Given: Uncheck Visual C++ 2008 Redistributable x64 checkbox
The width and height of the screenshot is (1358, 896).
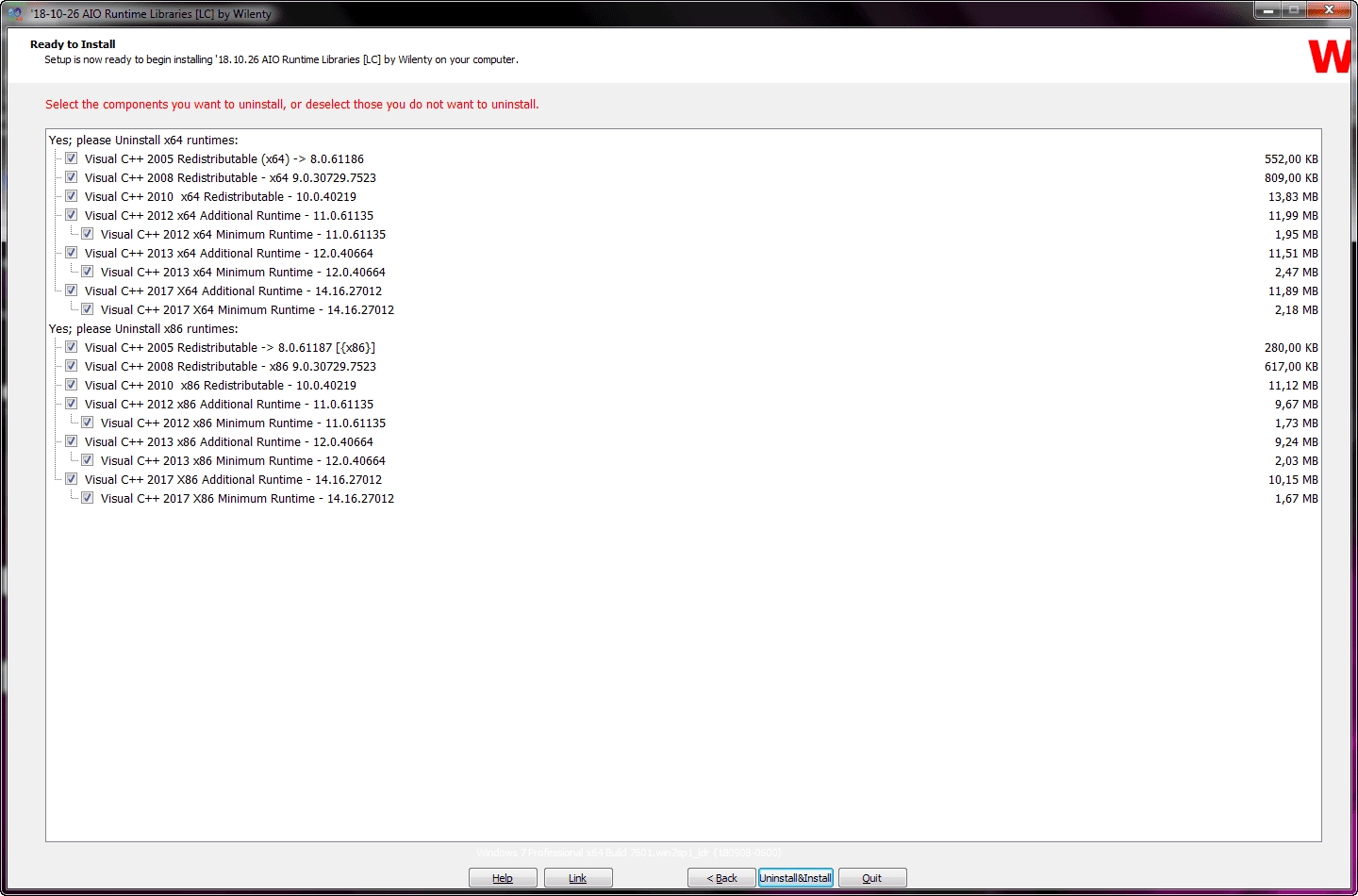Looking at the screenshot, I should tap(72, 177).
